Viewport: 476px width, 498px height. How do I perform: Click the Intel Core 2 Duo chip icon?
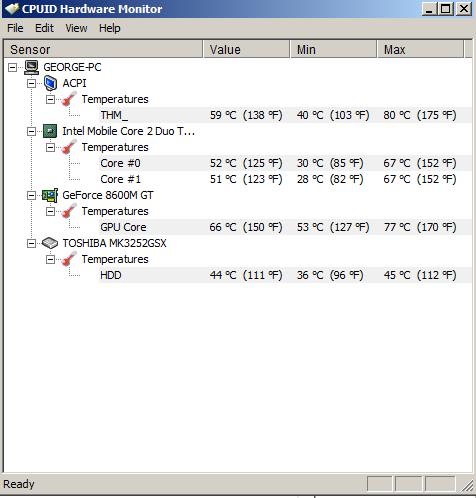pos(50,131)
